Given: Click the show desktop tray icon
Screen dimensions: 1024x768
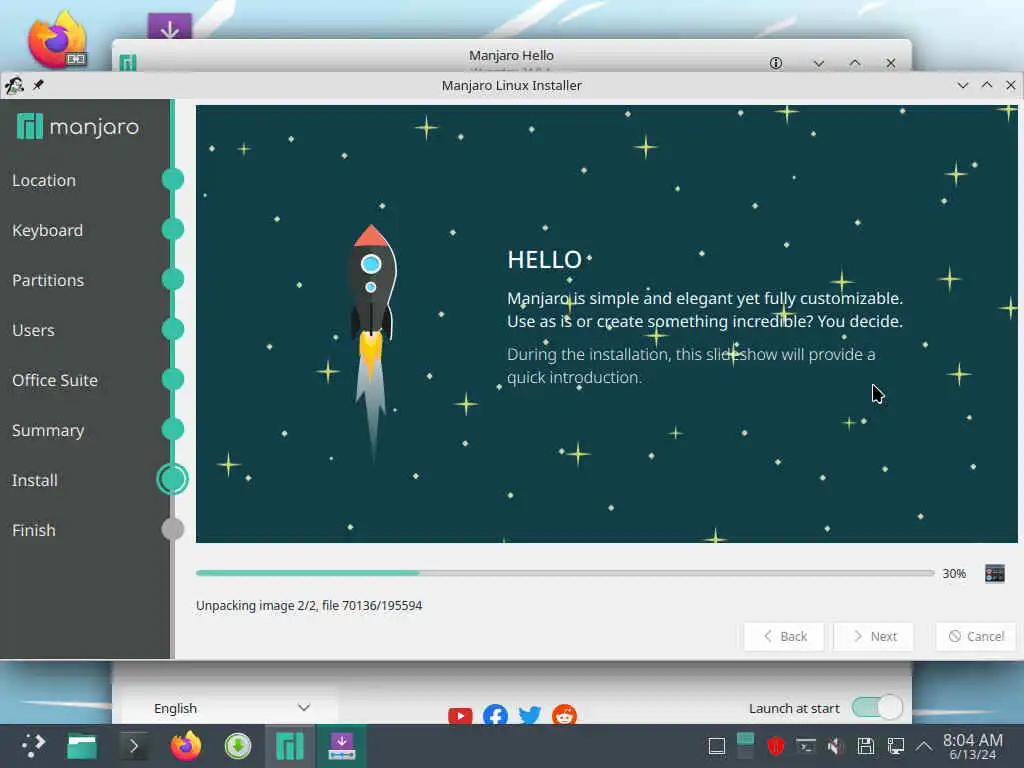Looking at the screenshot, I should 716,746.
